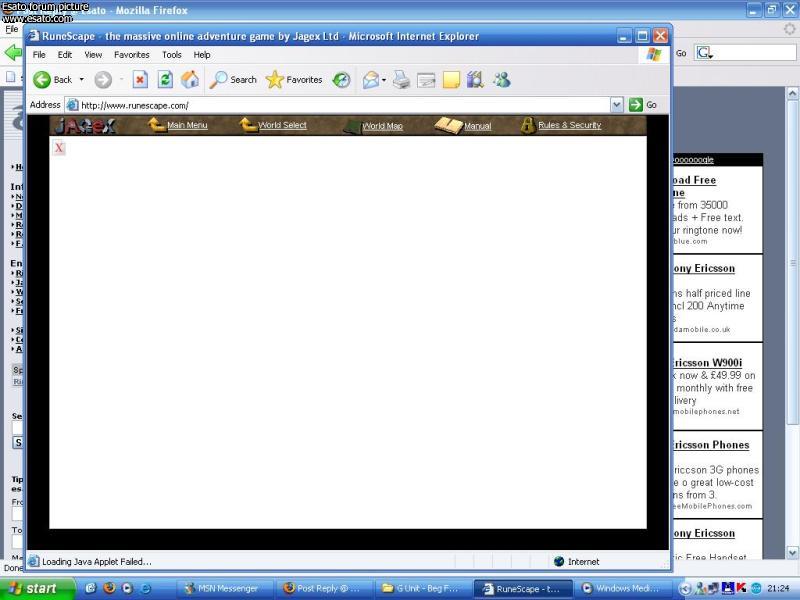Click the IE Back arrow button
The width and height of the screenshot is (800, 600).
click(42, 80)
